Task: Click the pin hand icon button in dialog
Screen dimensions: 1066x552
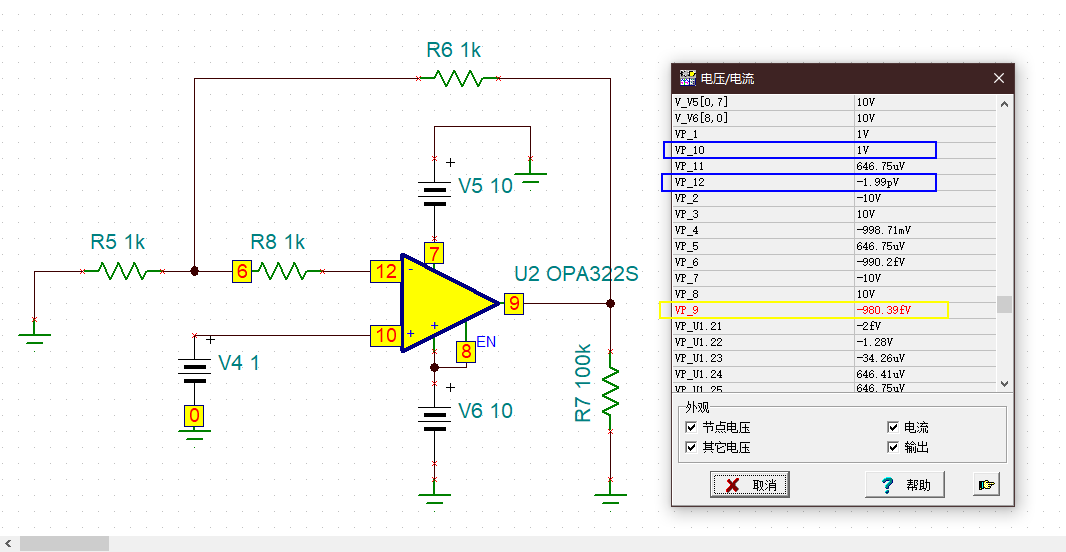Action: (x=986, y=484)
